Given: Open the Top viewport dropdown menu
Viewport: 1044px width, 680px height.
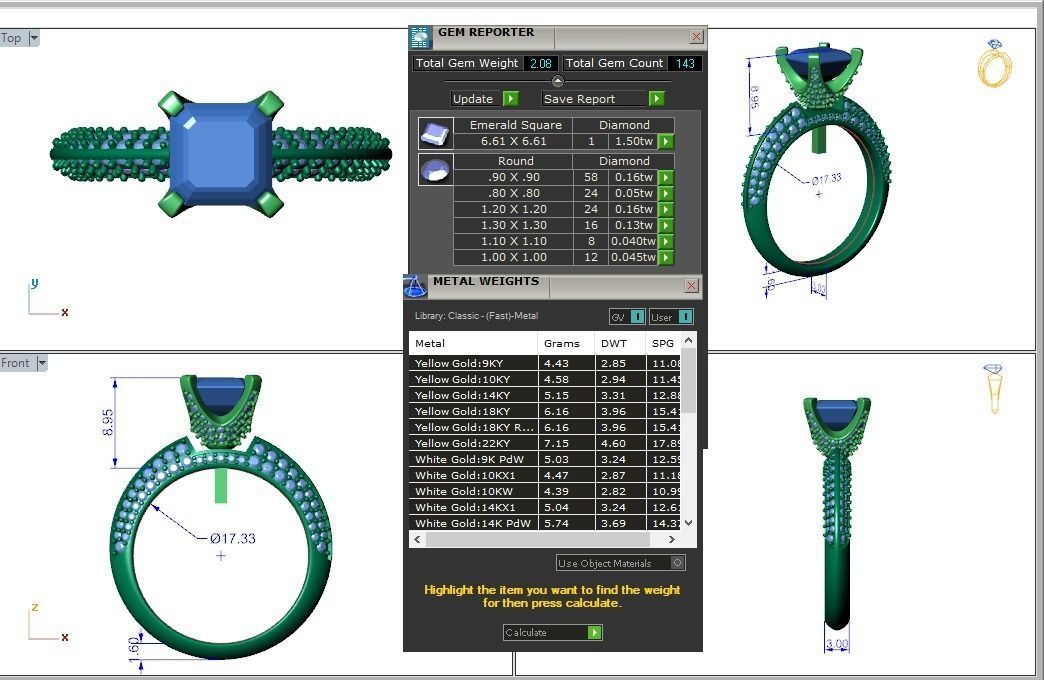Looking at the screenshot, I should click(x=34, y=38).
